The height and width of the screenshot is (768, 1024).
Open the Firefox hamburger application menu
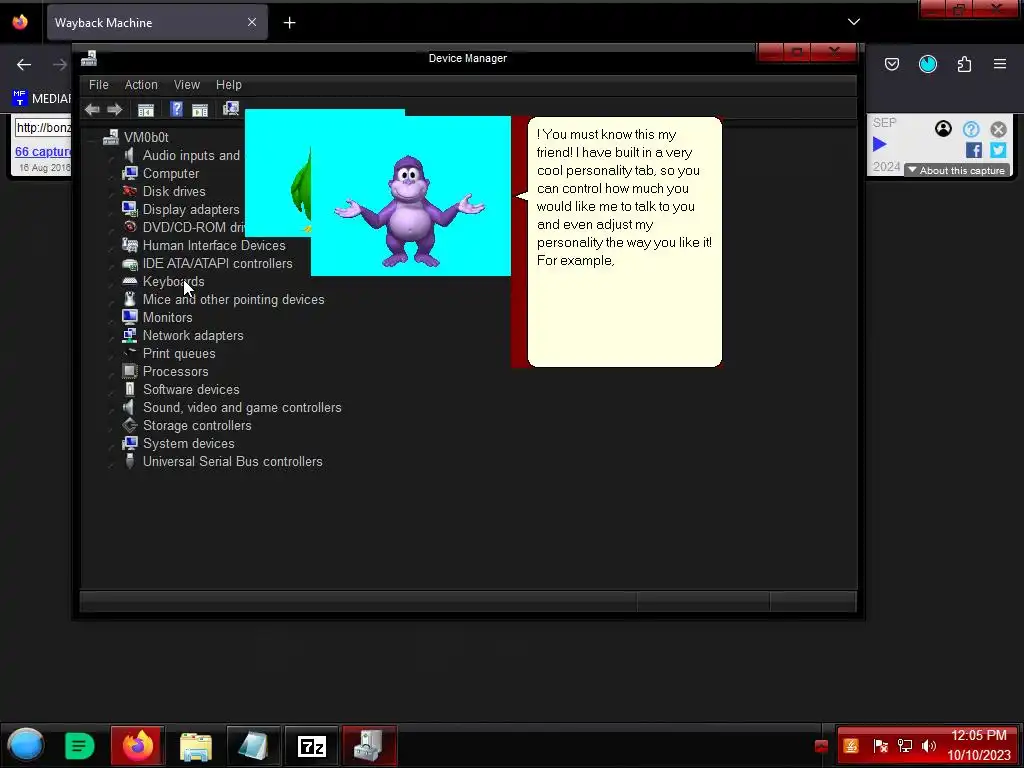[x=1000, y=64]
